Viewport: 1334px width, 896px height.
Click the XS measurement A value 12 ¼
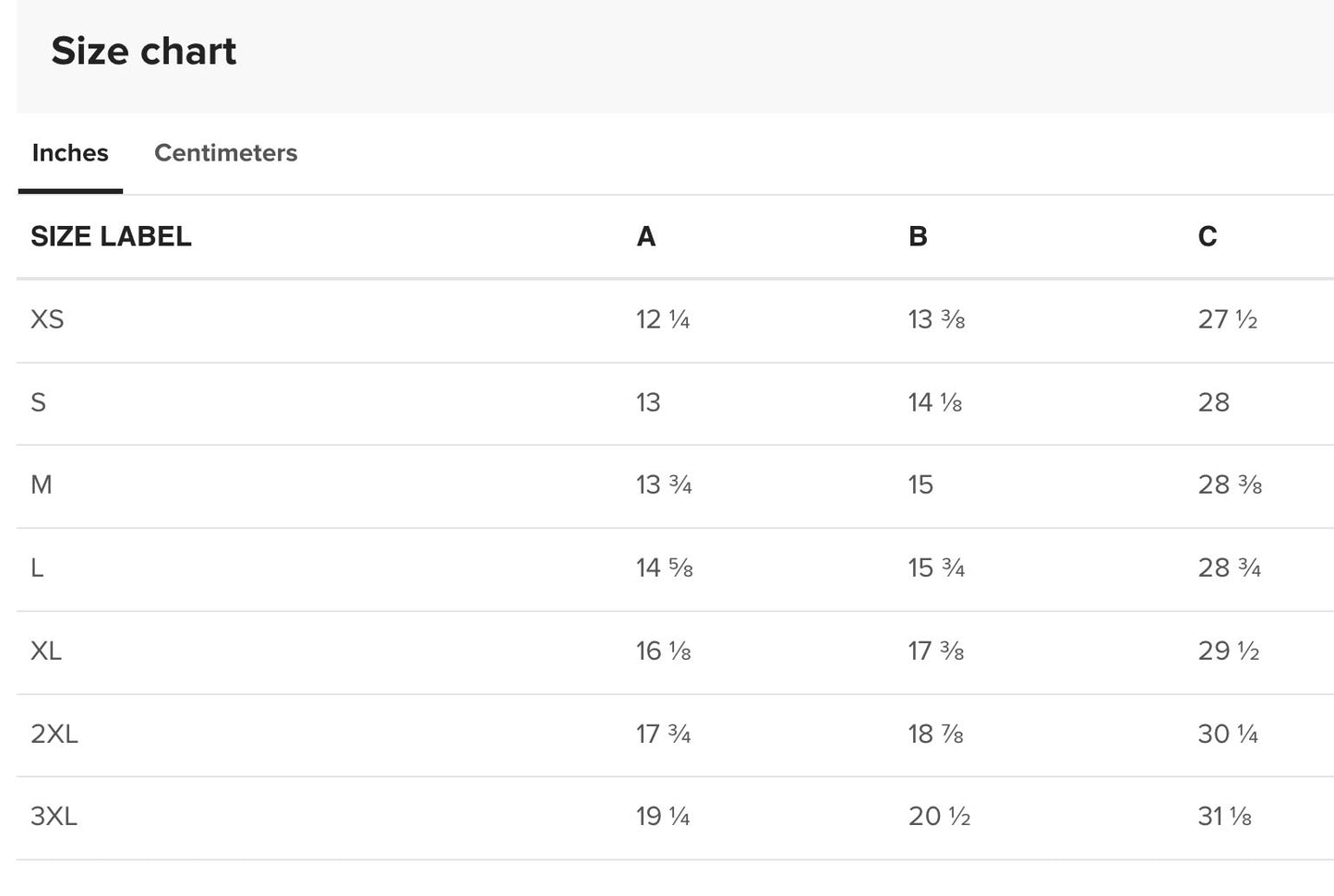[663, 320]
